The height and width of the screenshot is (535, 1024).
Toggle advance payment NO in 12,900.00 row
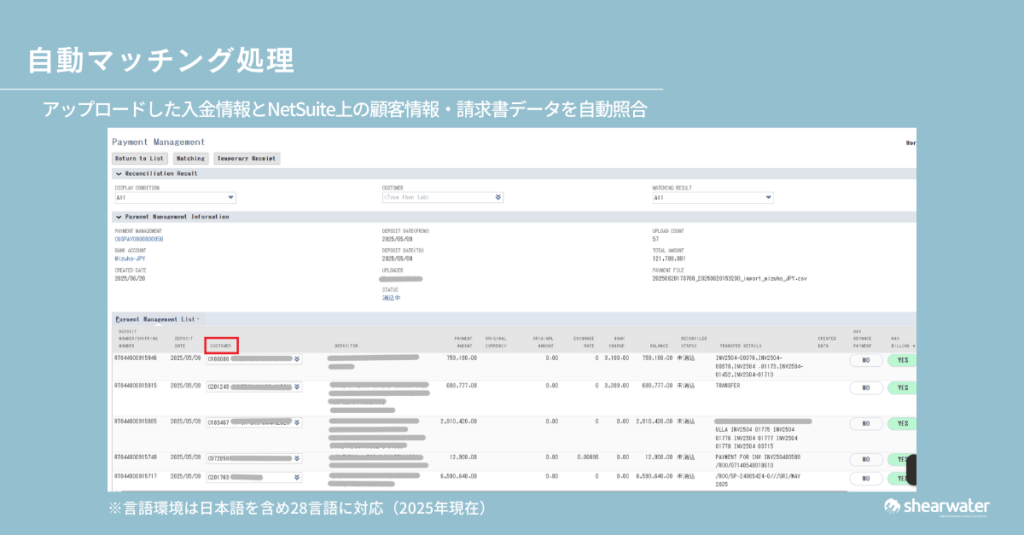point(866,460)
